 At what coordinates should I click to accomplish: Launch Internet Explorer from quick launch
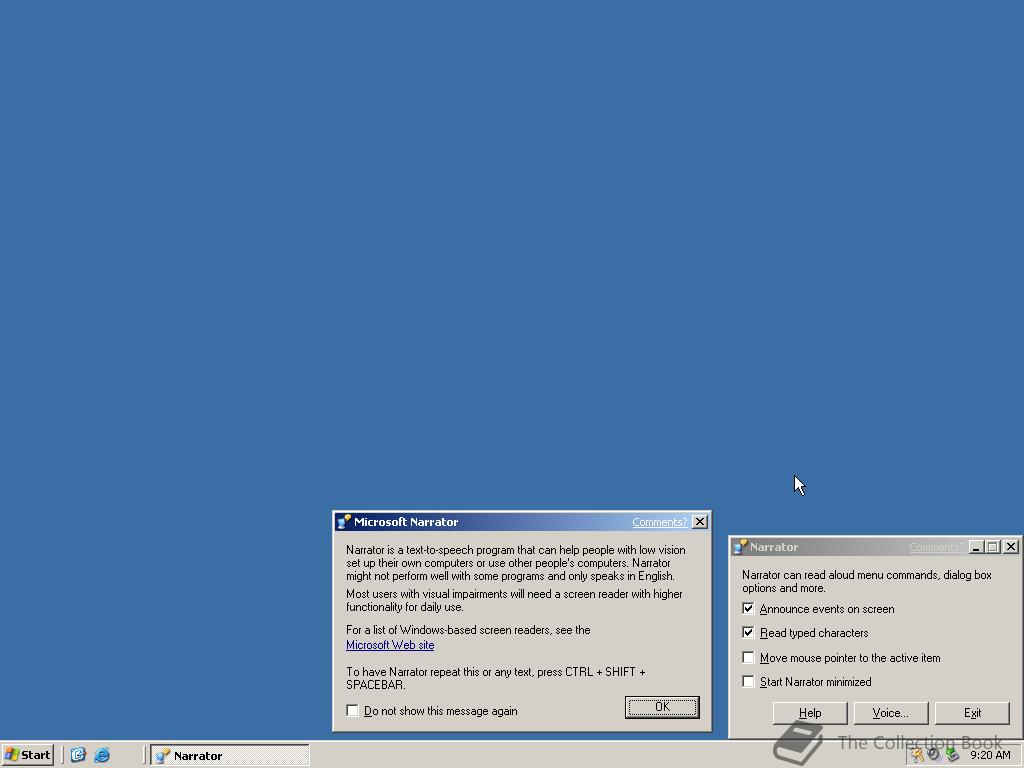(x=102, y=755)
